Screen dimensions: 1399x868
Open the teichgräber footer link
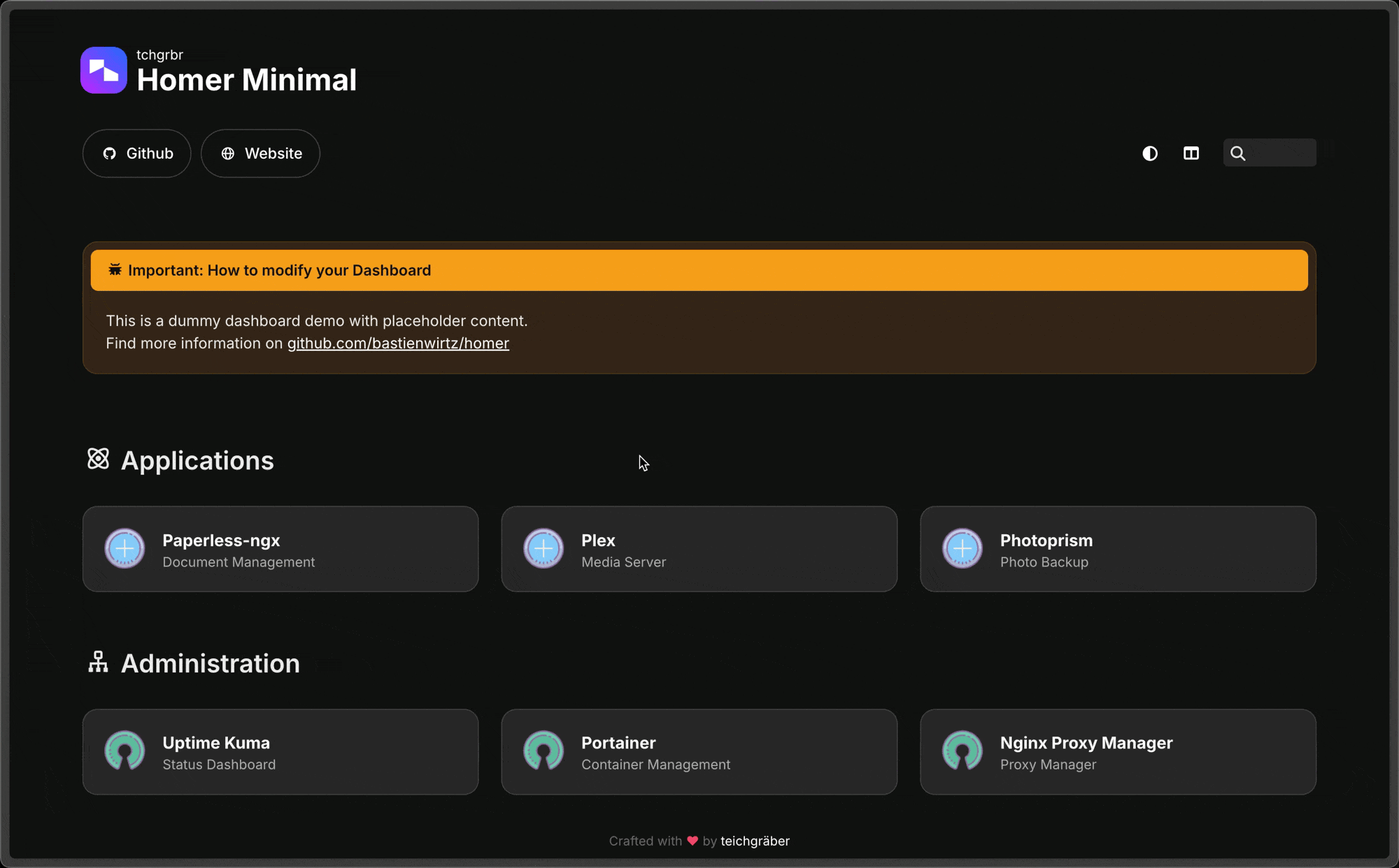coord(755,841)
